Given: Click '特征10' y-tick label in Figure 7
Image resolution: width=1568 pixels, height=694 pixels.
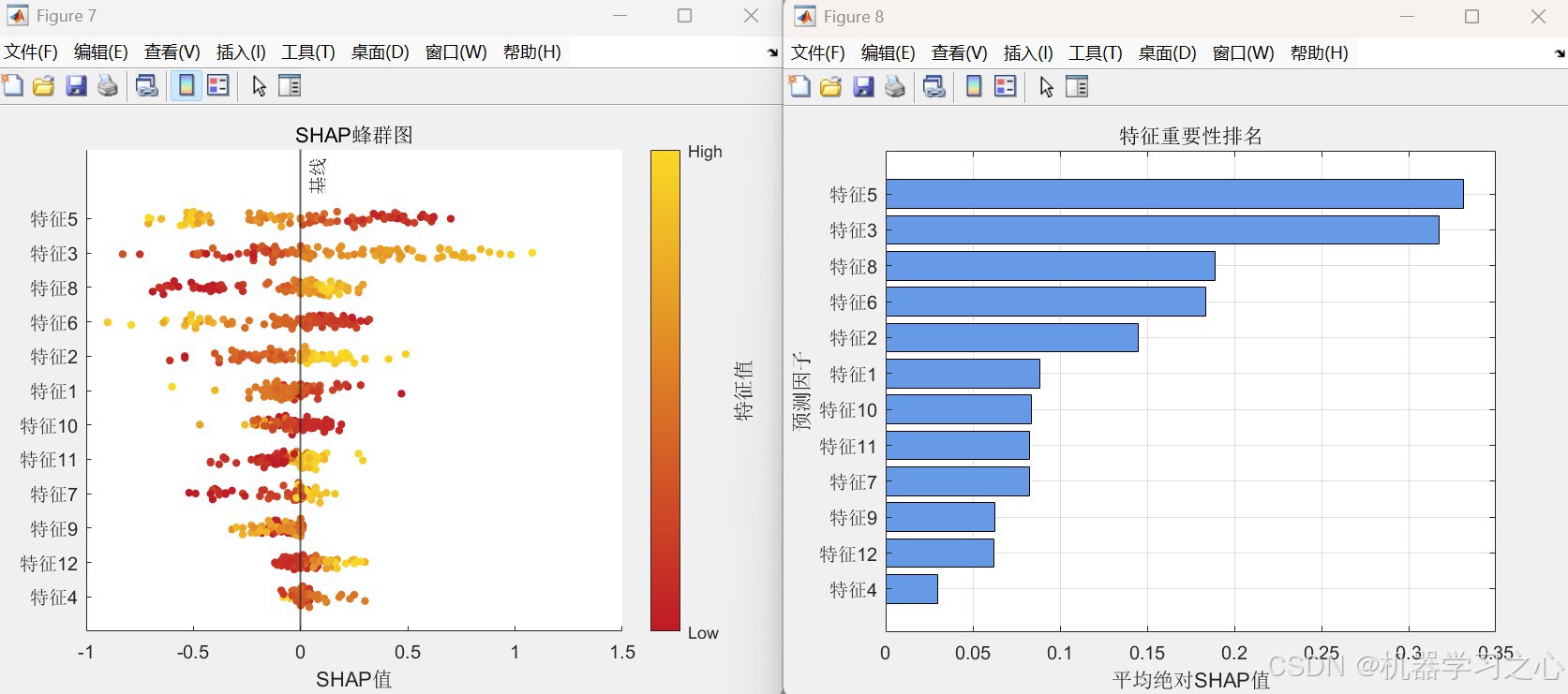Looking at the screenshot, I should pos(49,426).
